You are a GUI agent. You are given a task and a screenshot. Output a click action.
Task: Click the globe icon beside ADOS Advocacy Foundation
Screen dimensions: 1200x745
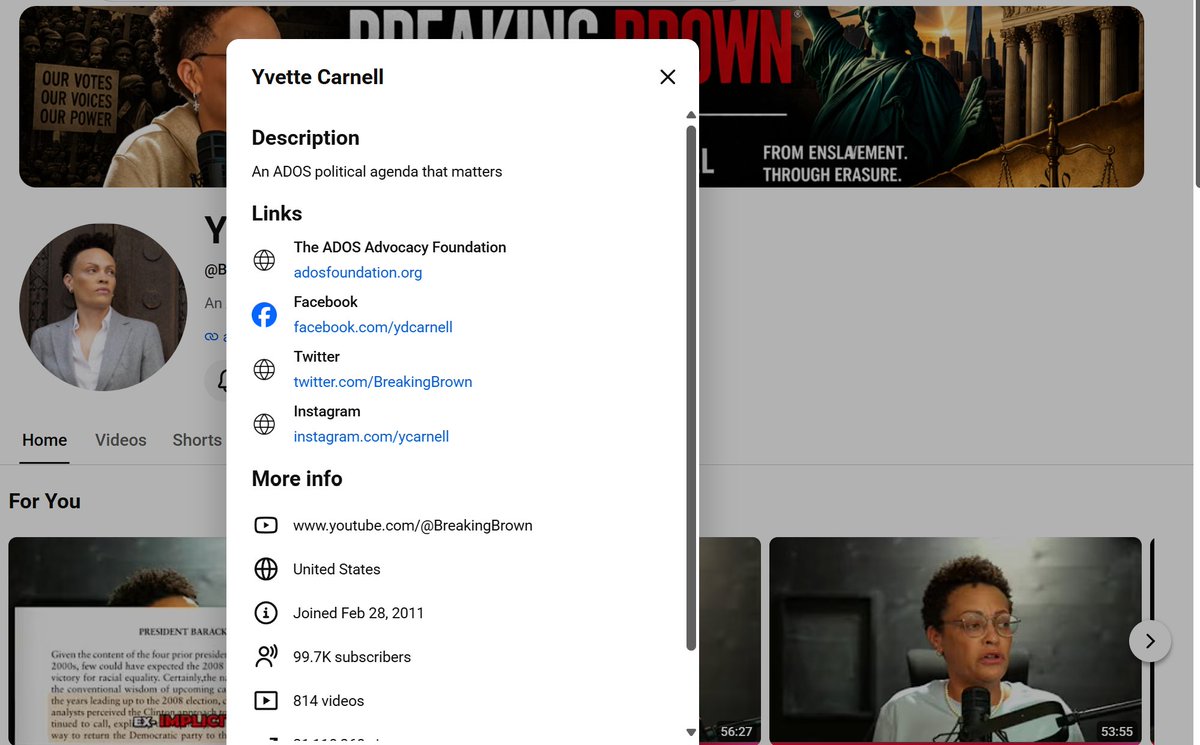tap(264, 260)
